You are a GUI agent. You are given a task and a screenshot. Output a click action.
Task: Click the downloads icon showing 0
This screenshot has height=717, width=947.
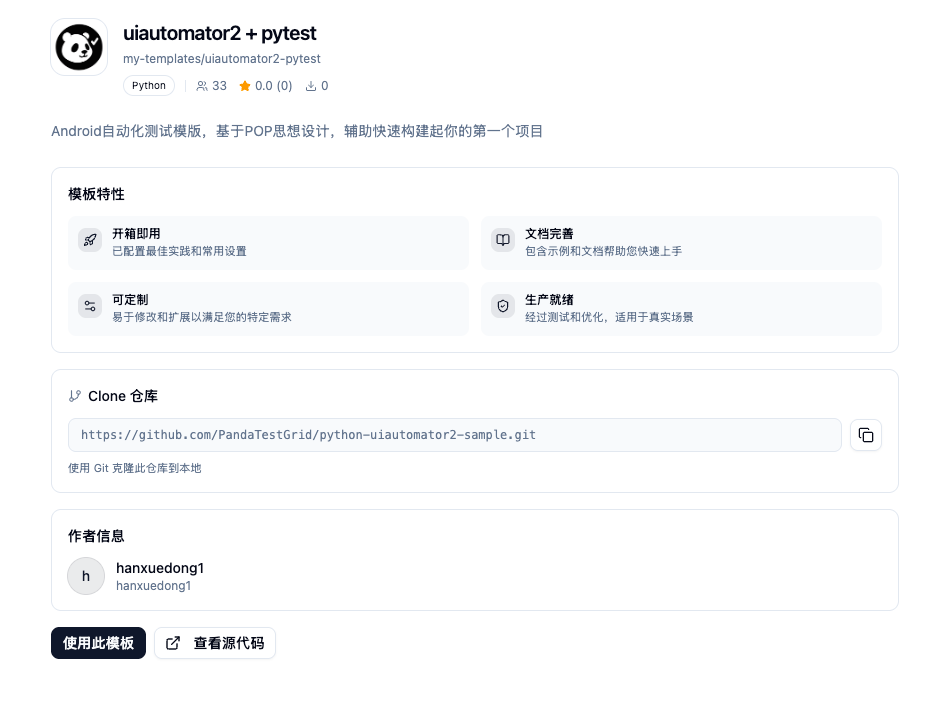coord(309,86)
